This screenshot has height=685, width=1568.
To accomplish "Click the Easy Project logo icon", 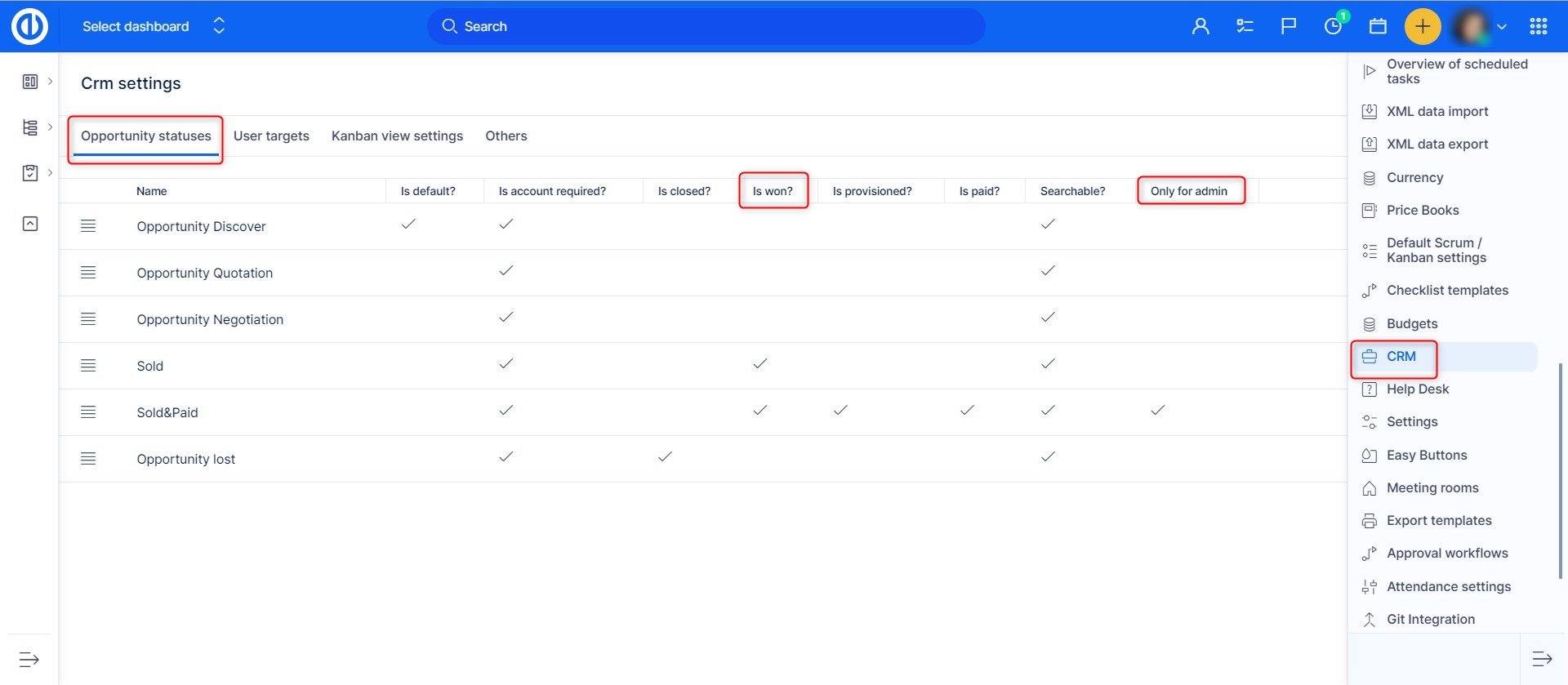I will 29,26.
